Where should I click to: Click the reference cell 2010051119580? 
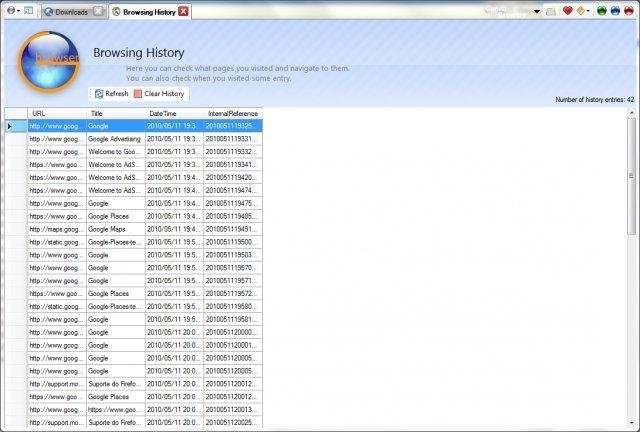tap(233, 307)
